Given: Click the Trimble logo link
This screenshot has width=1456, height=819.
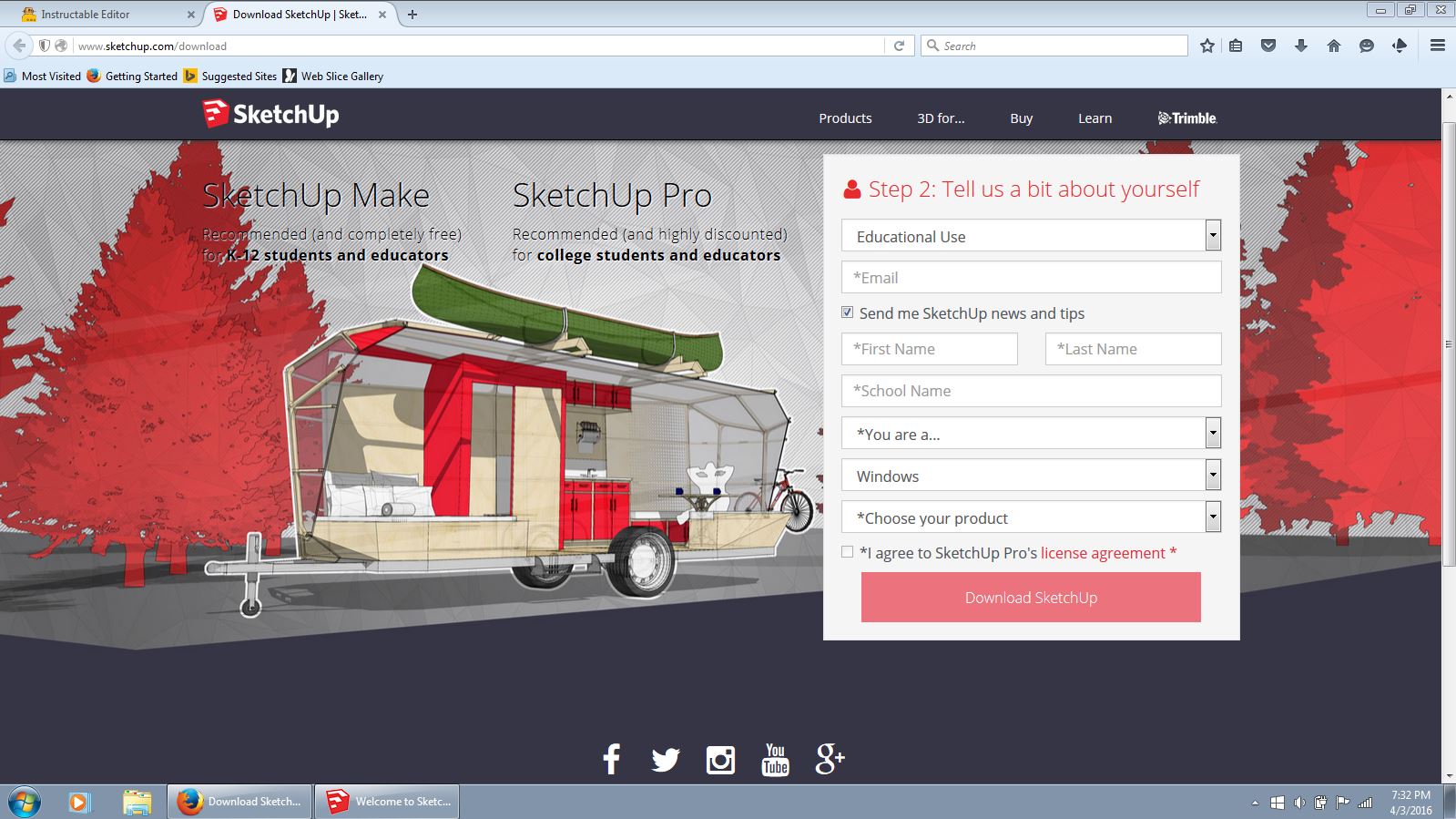Looking at the screenshot, I should click(x=1187, y=118).
